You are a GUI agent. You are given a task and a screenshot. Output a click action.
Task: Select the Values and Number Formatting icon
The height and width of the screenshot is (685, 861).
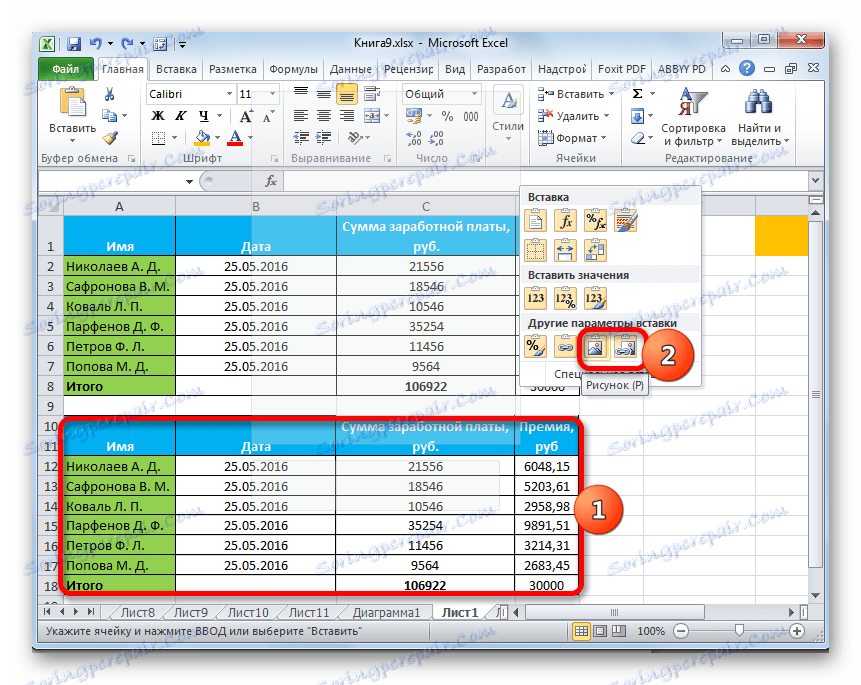coord(564,296)
